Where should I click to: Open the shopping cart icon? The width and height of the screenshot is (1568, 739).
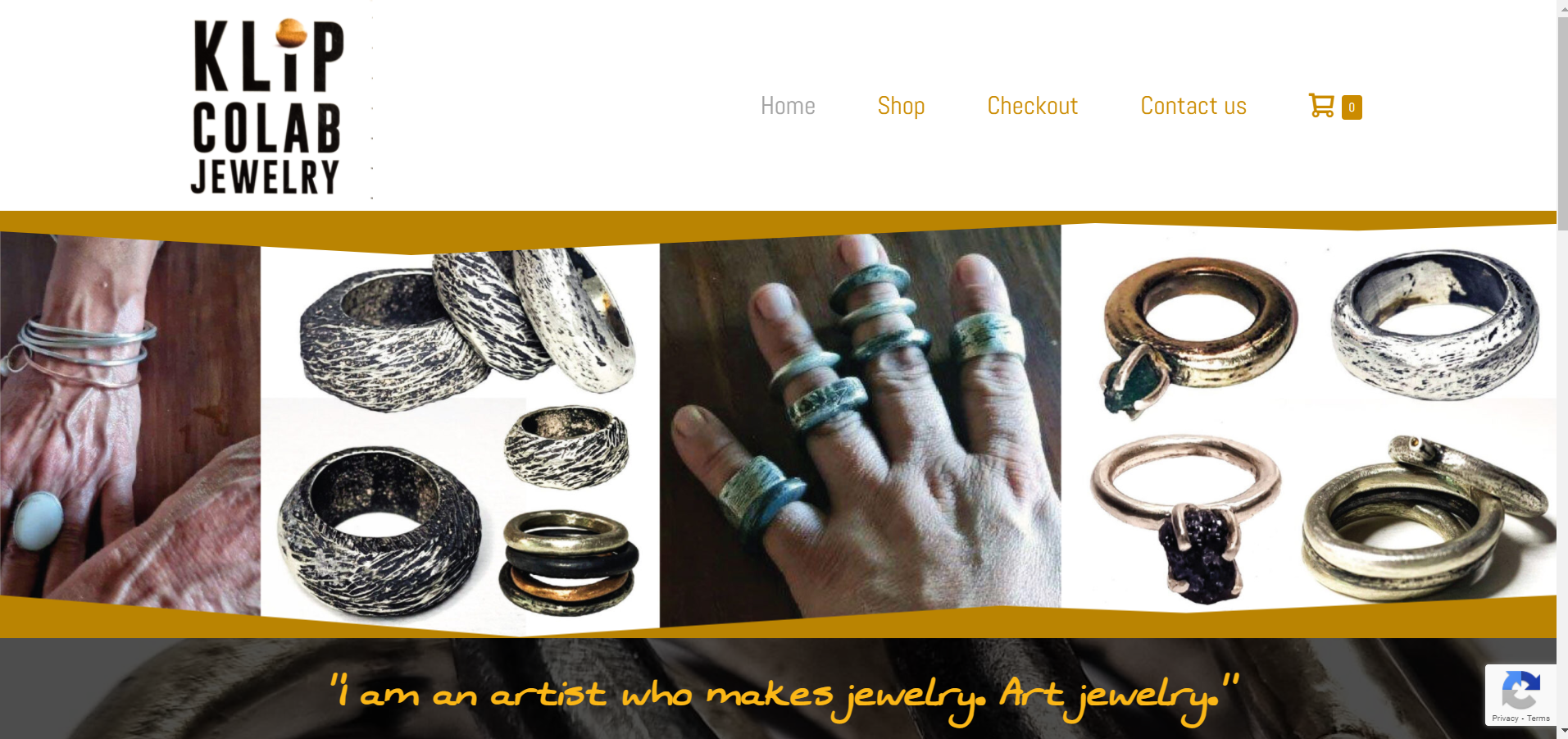(1321, 106)
